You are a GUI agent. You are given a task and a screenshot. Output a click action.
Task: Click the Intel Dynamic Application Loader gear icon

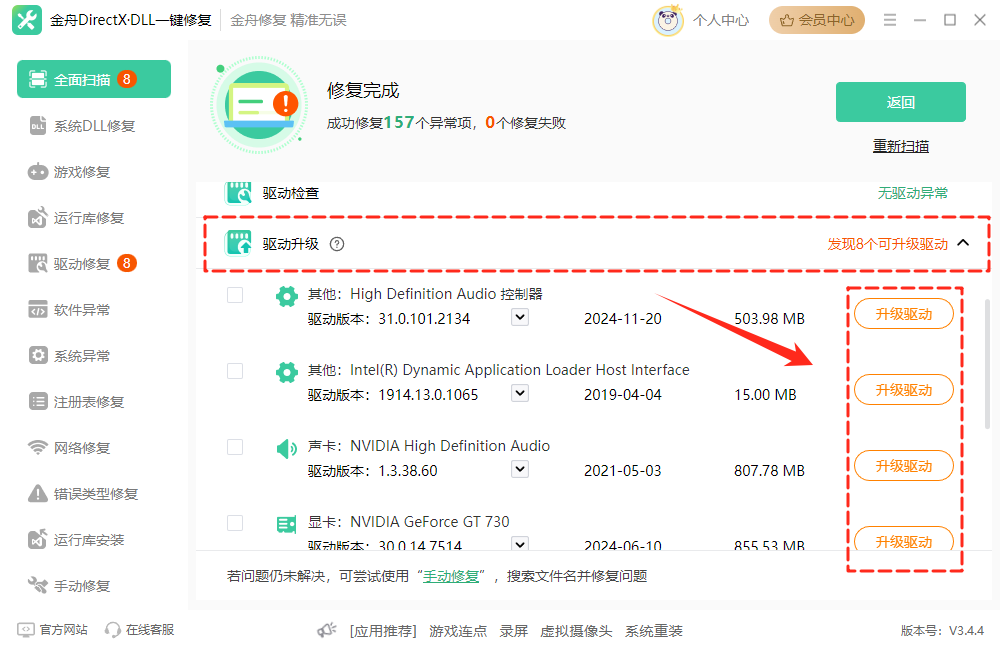tap(286, 372)
